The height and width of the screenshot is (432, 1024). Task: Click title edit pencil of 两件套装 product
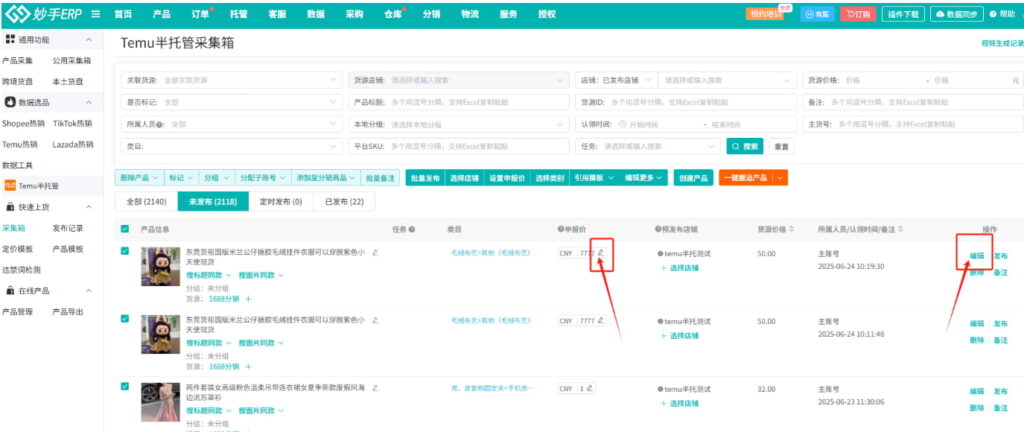click(376, 388)
